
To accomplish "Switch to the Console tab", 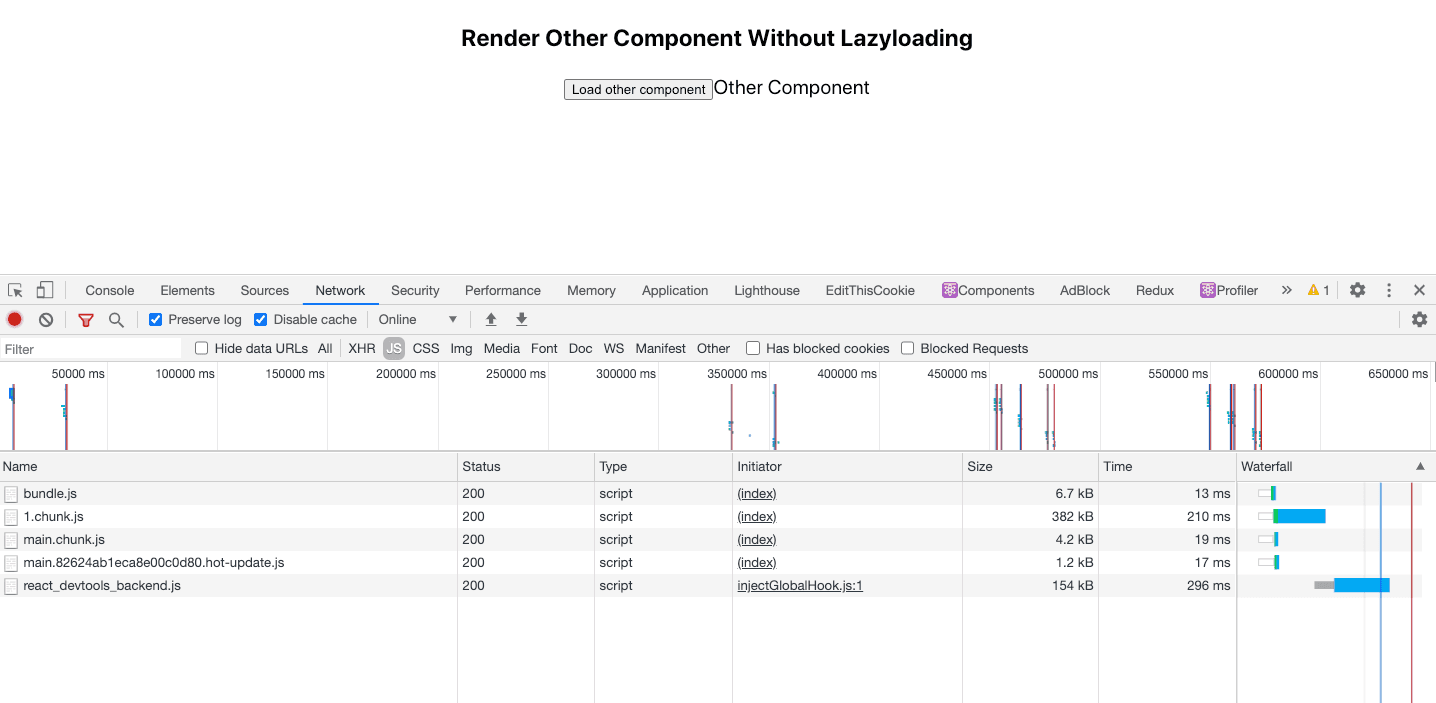I will click(109, 290).
